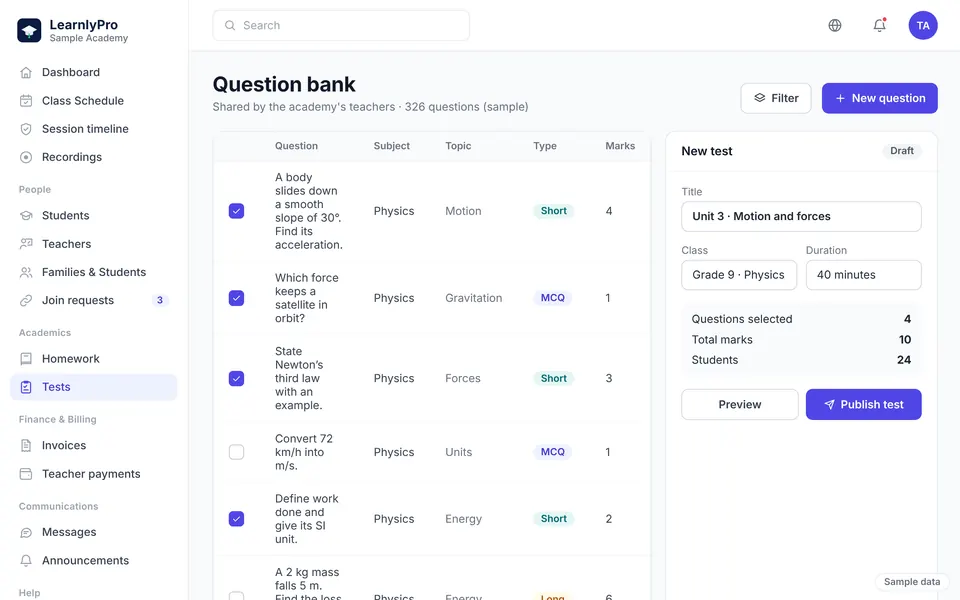Click the Search input field
This screenshot has width=960, height=600.
[341, 25]
